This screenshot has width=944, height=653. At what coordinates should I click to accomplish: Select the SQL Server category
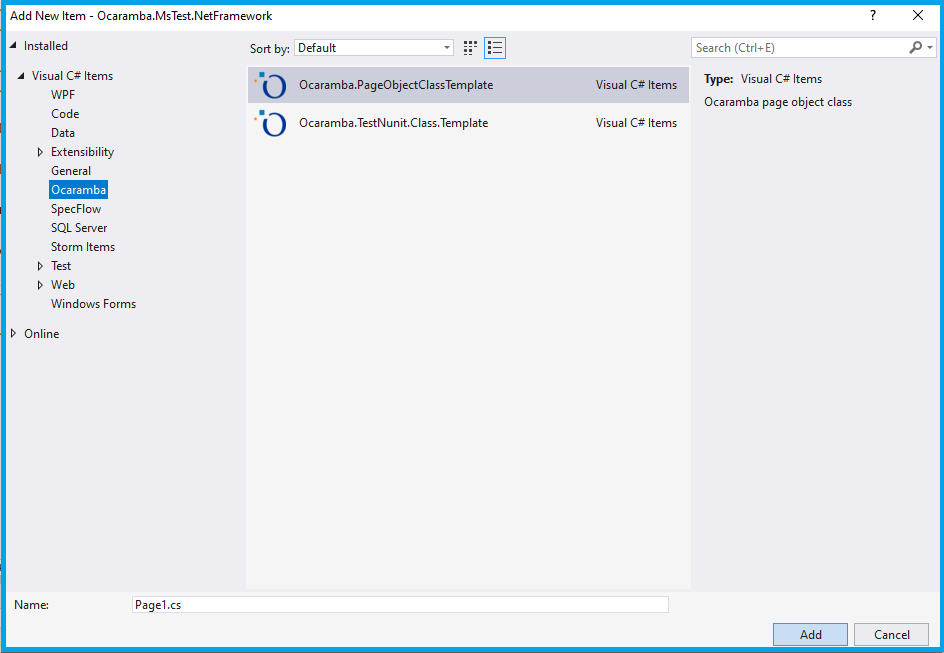click(79, 228)
